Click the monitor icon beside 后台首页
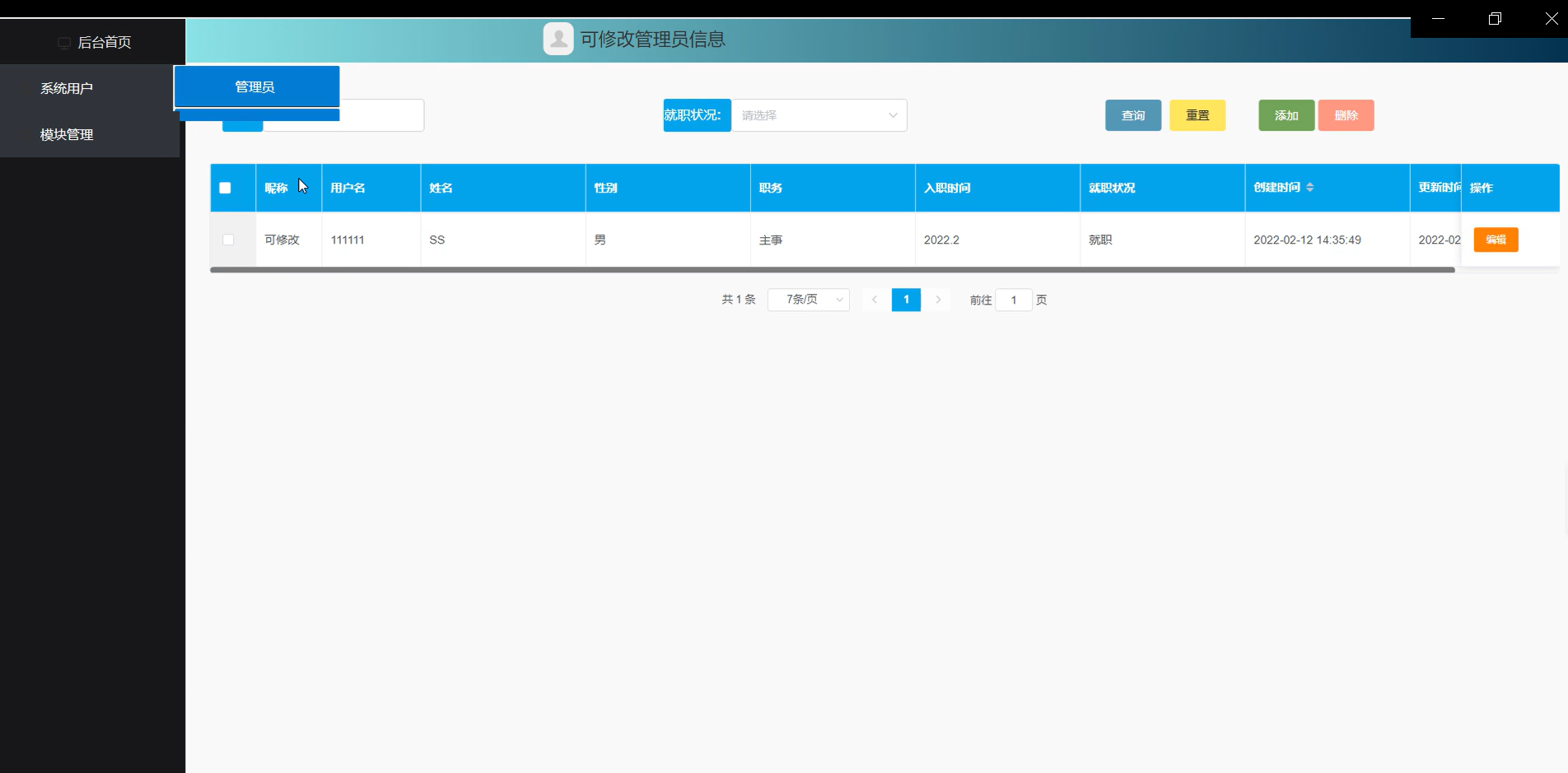1568x773 pixels. [64, 43]
